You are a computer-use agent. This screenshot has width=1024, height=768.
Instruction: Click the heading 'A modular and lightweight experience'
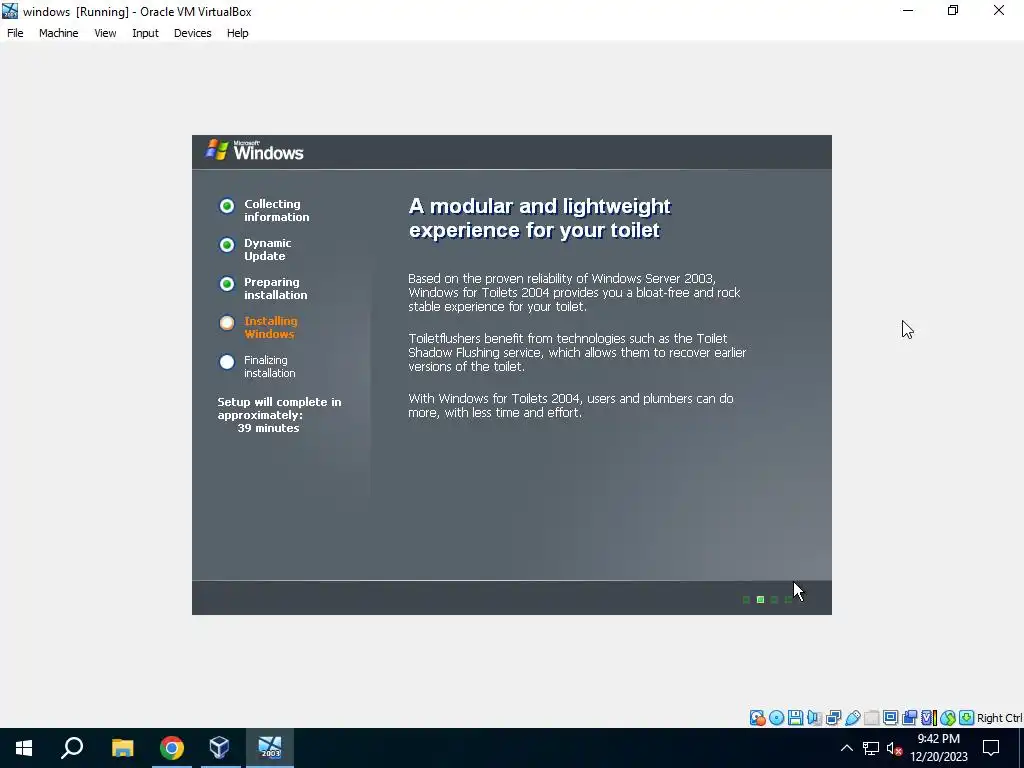[539, 218]
